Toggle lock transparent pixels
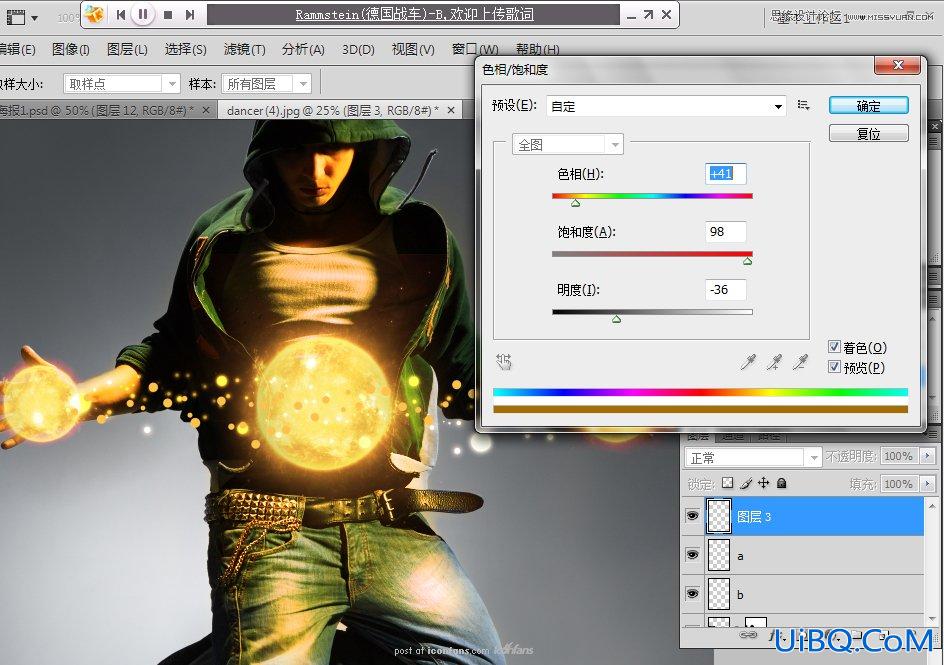This screenshot has height=665, width=944. click(728, 483)
